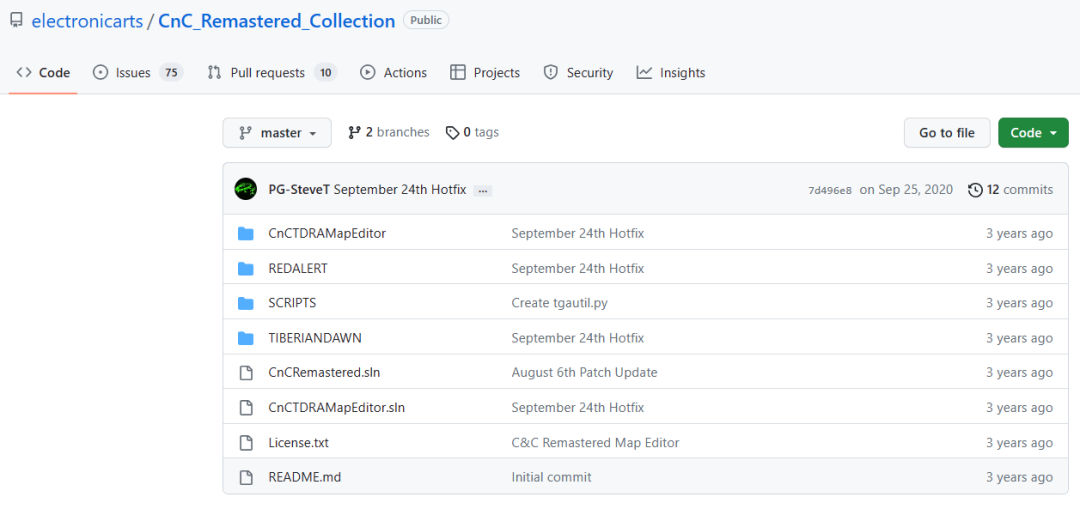Open the Pull requests tab
The image size is (1080, 509).
[x=267, y=73]
